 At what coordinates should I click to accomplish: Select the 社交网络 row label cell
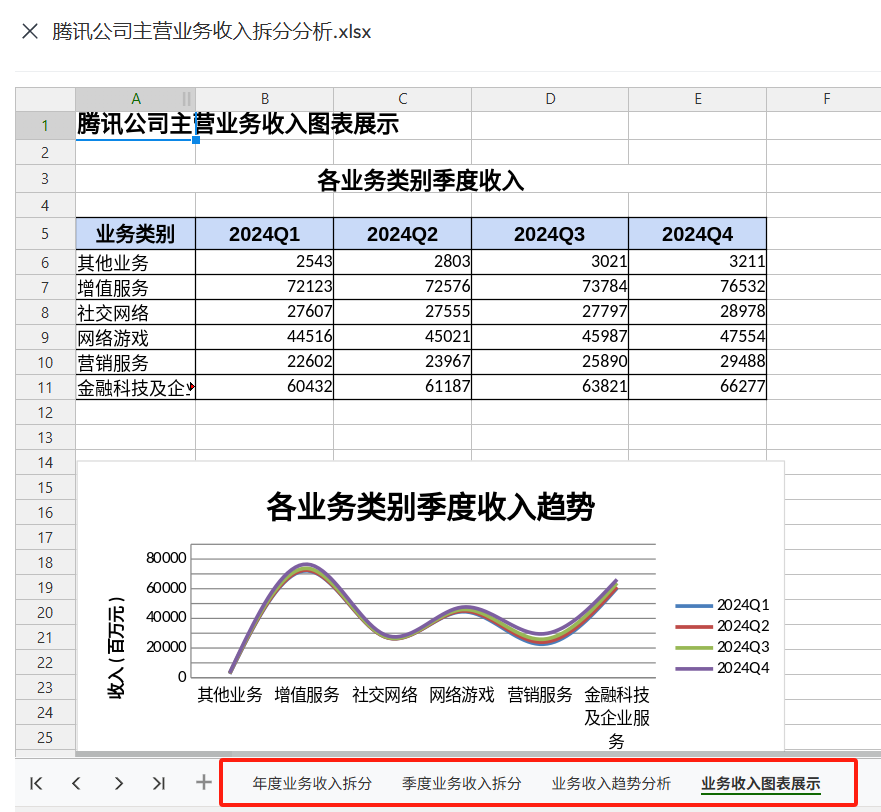click(135, 312)
